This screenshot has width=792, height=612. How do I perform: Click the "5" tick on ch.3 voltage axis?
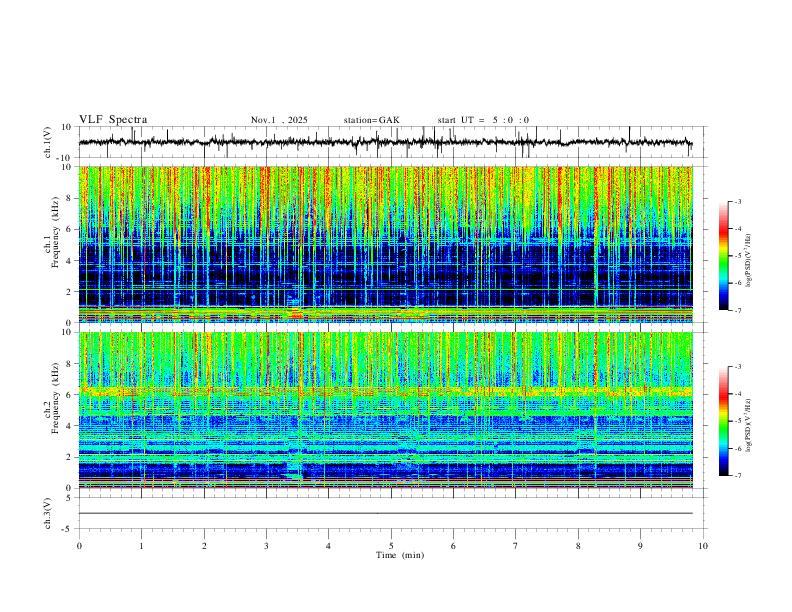tap(69, 498)
